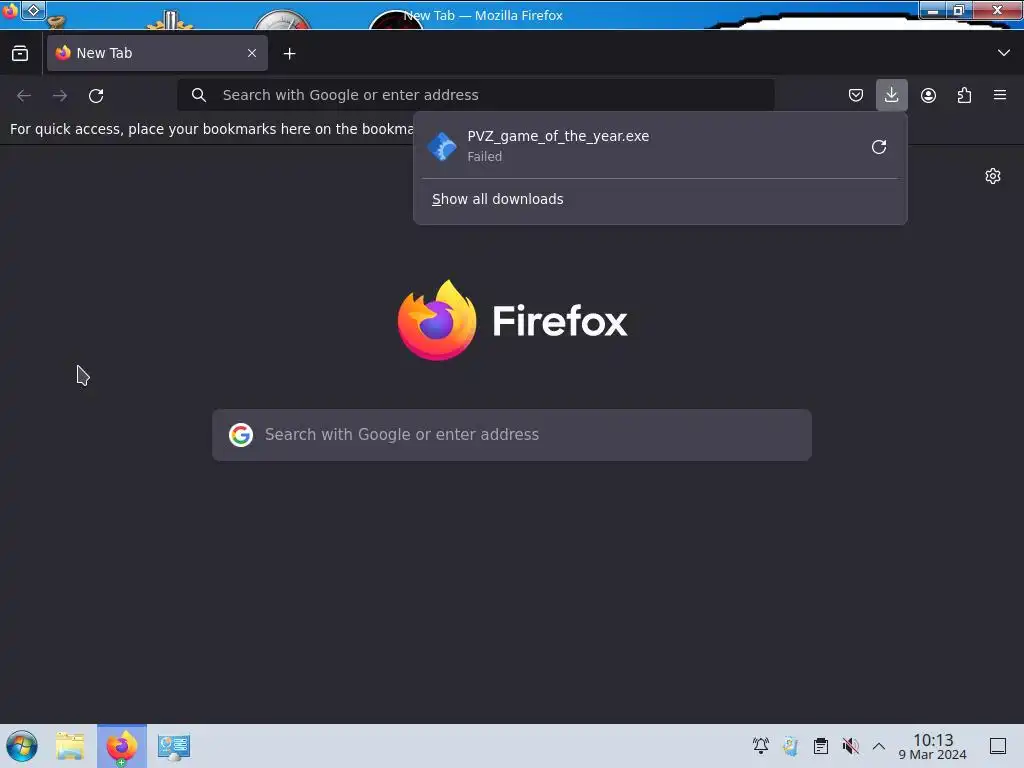Viewport: 1024px width, 768px height.
Task: Reload the current page
Action: point(96,95)
